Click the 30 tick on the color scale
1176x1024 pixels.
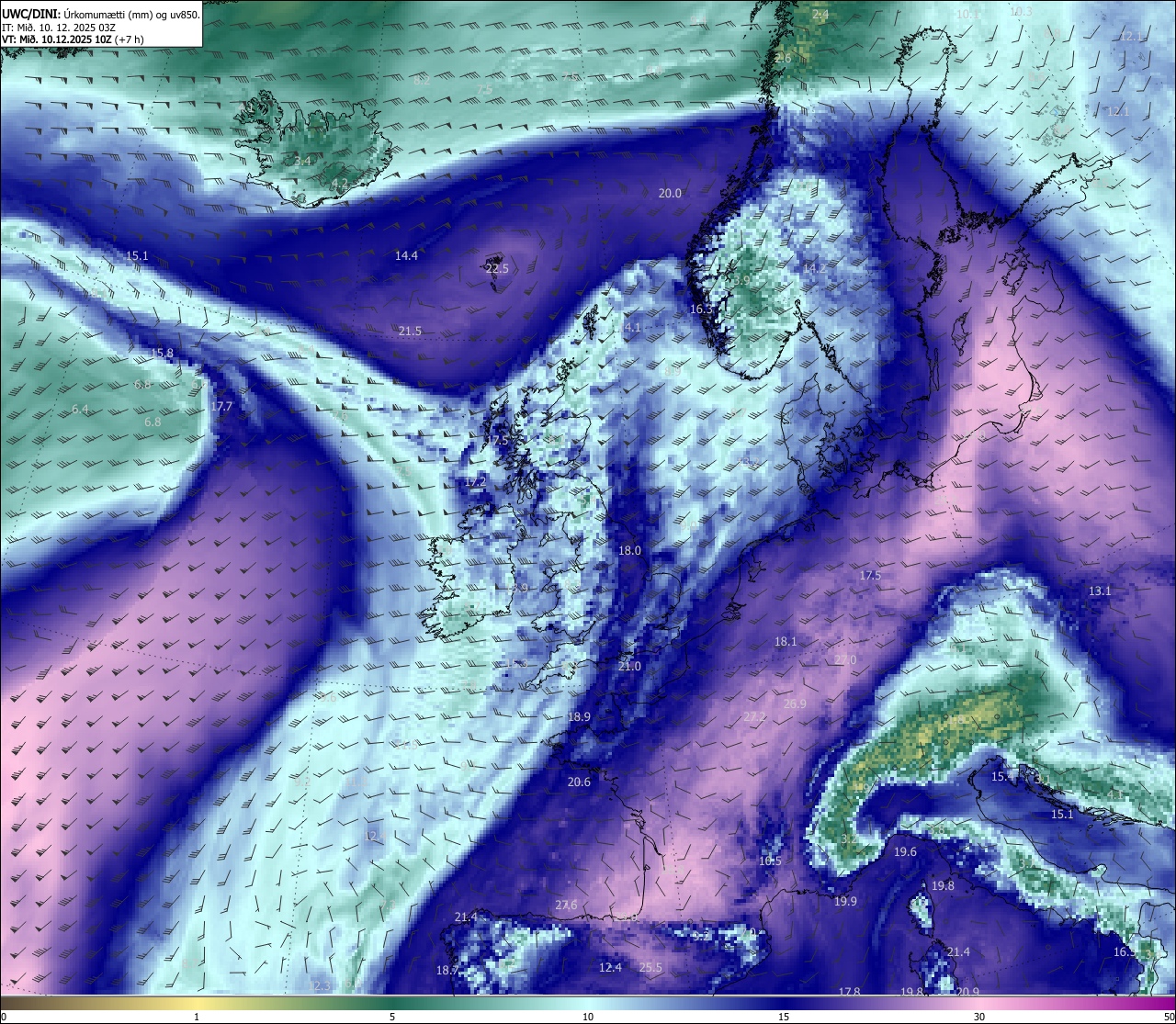[x=979, y=1017]
